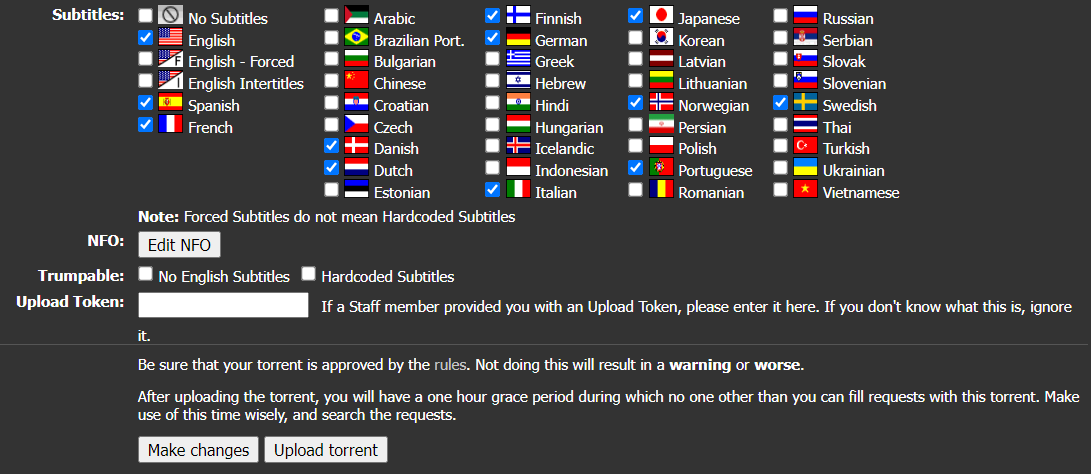Viewport: 1091px width, 474px height.
Task: Enable the Polish subtitles checkbox
Action: [635, 145]
